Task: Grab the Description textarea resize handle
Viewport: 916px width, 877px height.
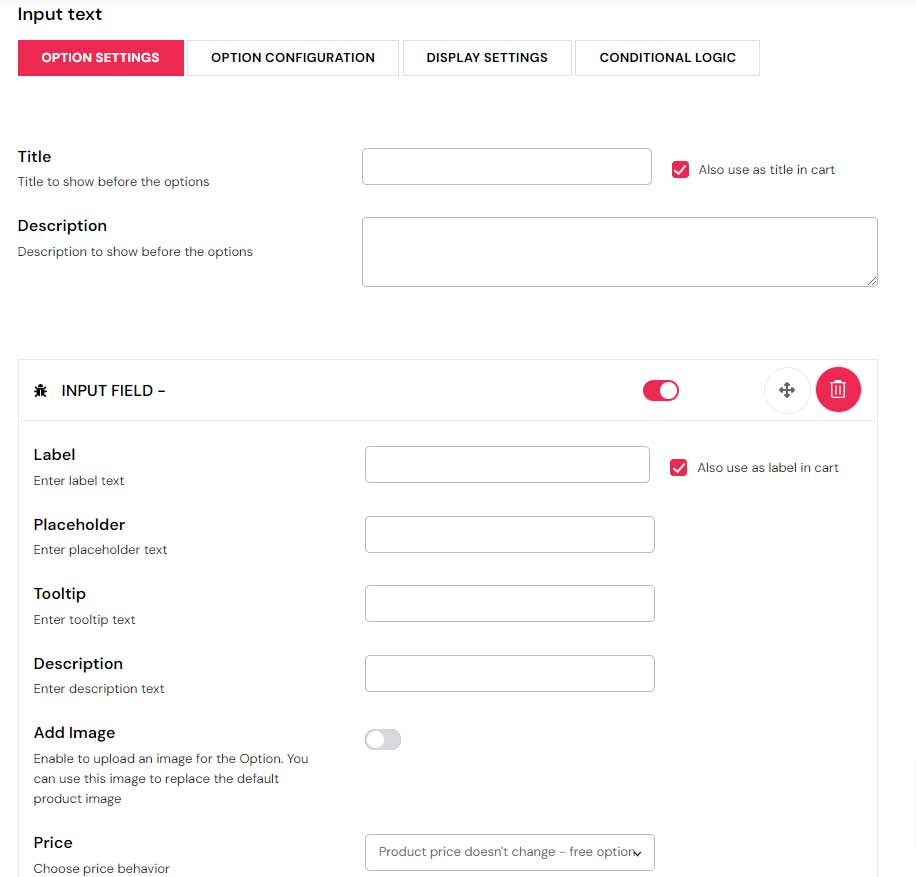Action: tap(872, 281)
